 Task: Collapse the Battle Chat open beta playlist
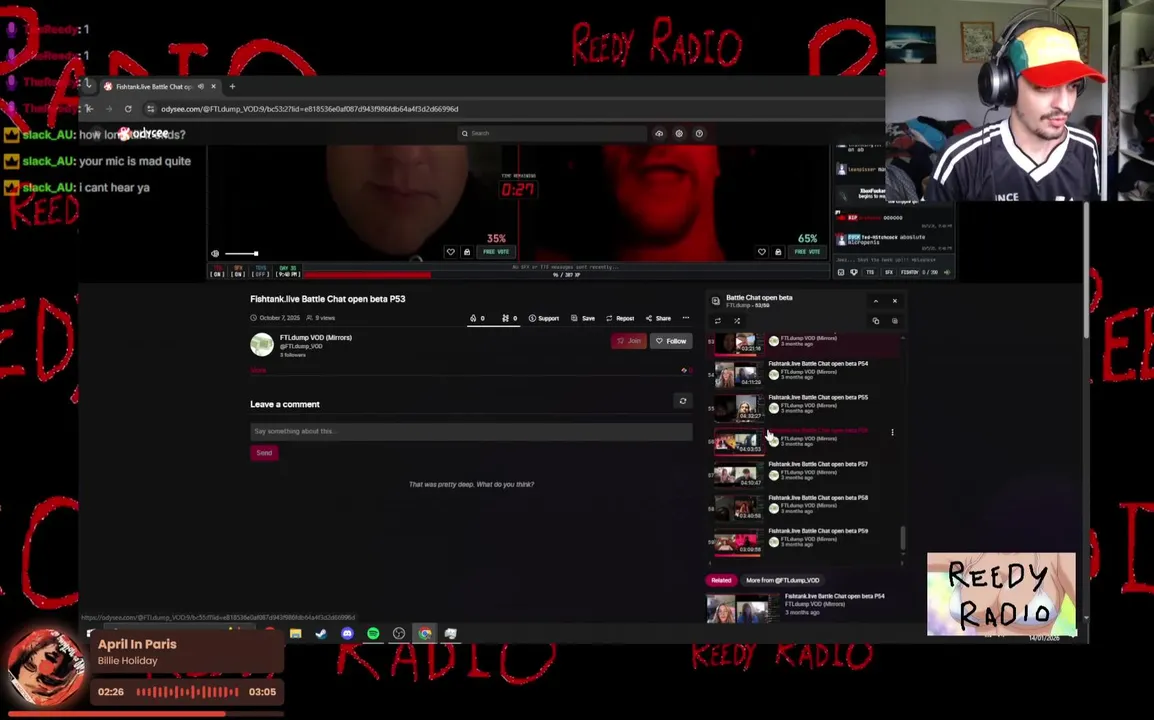pos(876,301)
